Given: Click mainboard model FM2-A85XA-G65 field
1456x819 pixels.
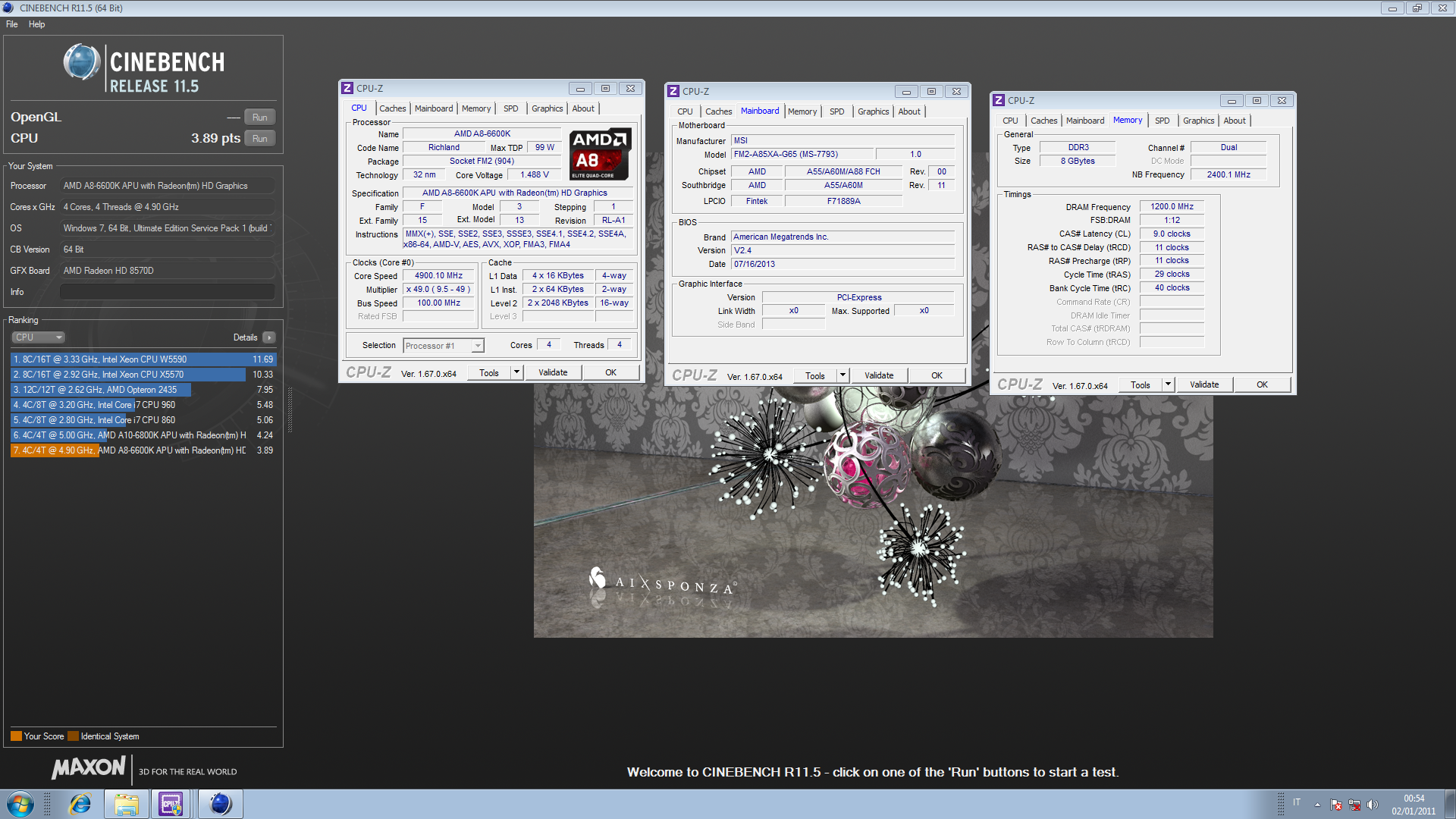Looking at the screenshot, I should [x=802, y=154].
